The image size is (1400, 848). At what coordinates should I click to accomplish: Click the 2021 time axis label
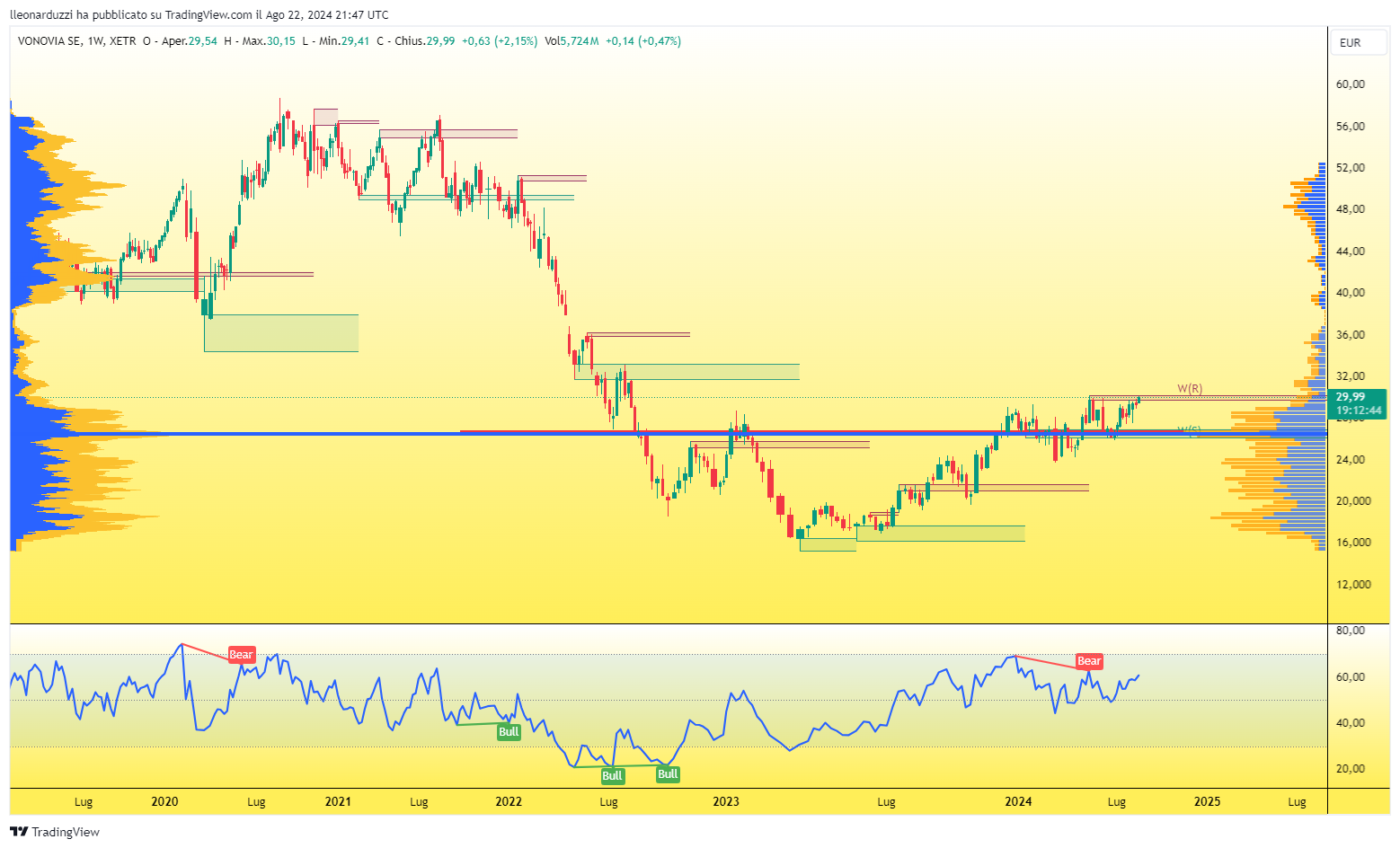coord(338,801)
